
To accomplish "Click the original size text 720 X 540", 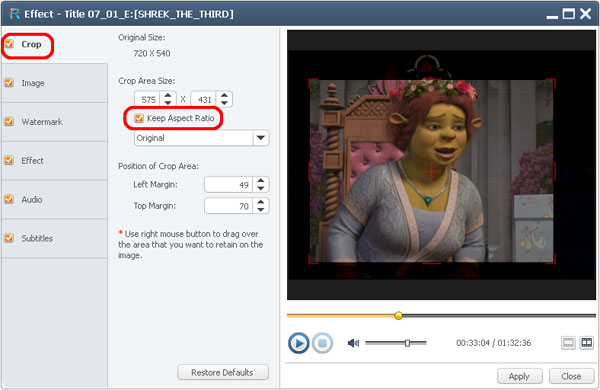I will click(152, 54).
